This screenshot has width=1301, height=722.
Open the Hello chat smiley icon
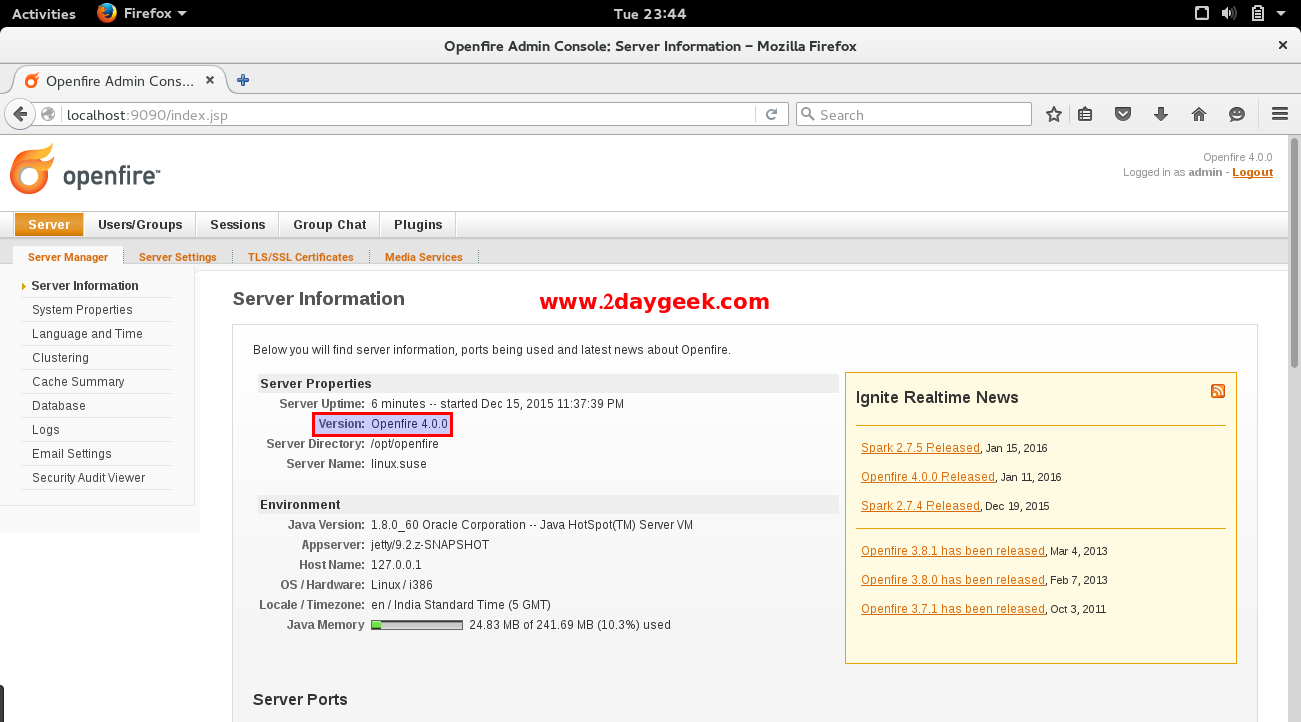click(1237, 114)
